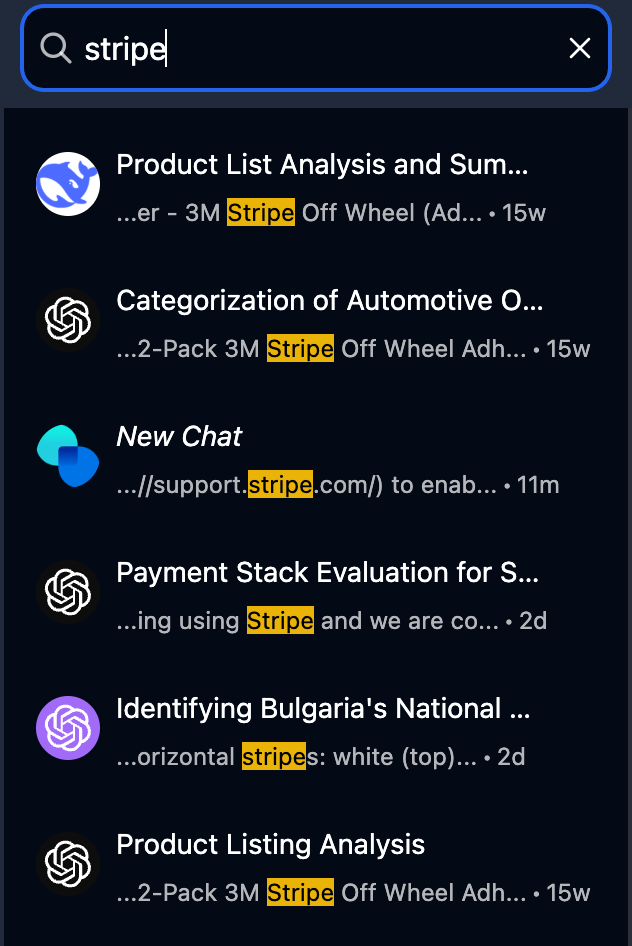Clear the search with the X icon
The width and height of the screenshot is (632, 946).
click(580, 48)
